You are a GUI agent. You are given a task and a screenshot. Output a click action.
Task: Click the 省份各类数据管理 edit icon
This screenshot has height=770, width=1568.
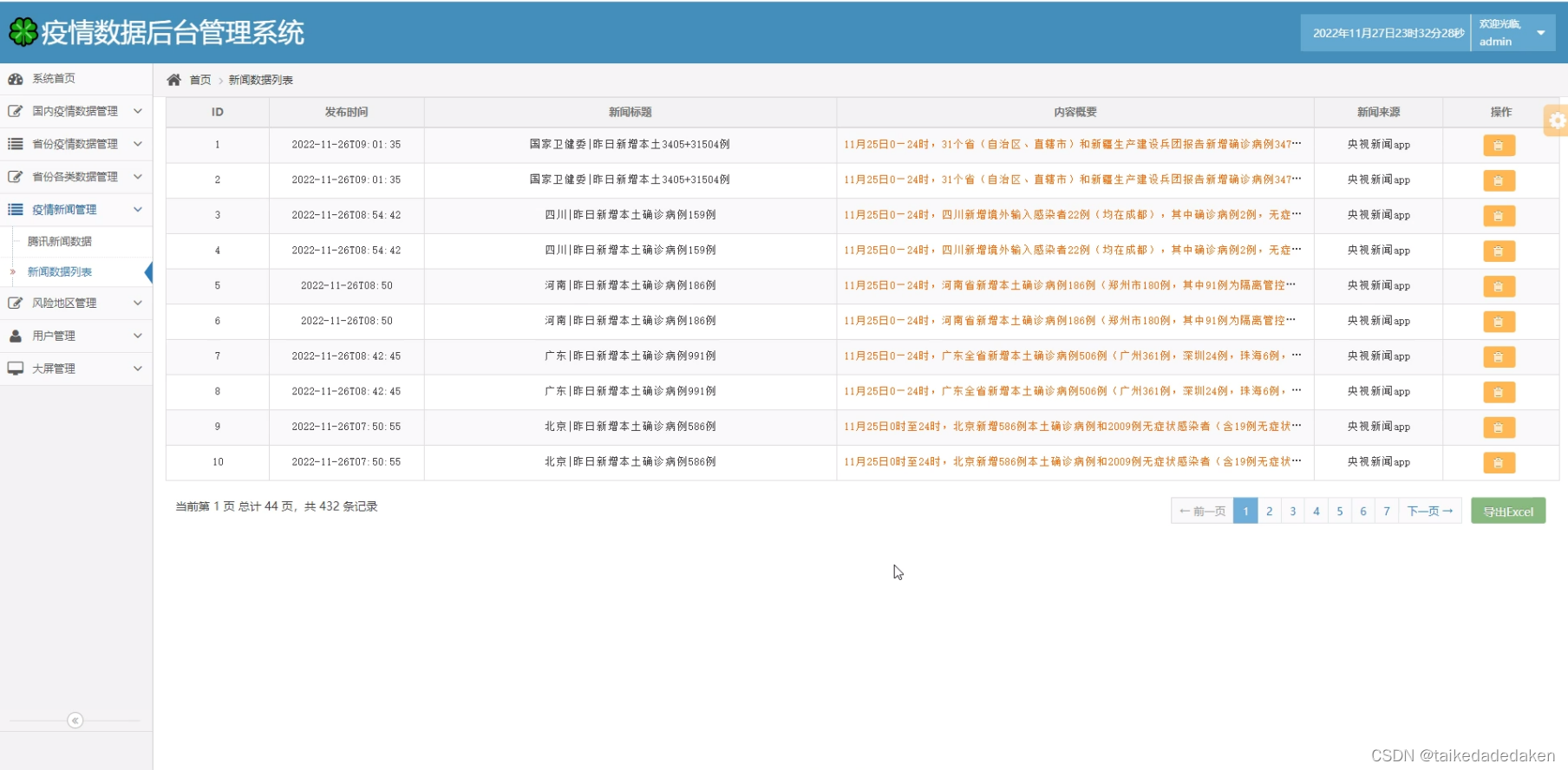[x=16, y=177]
